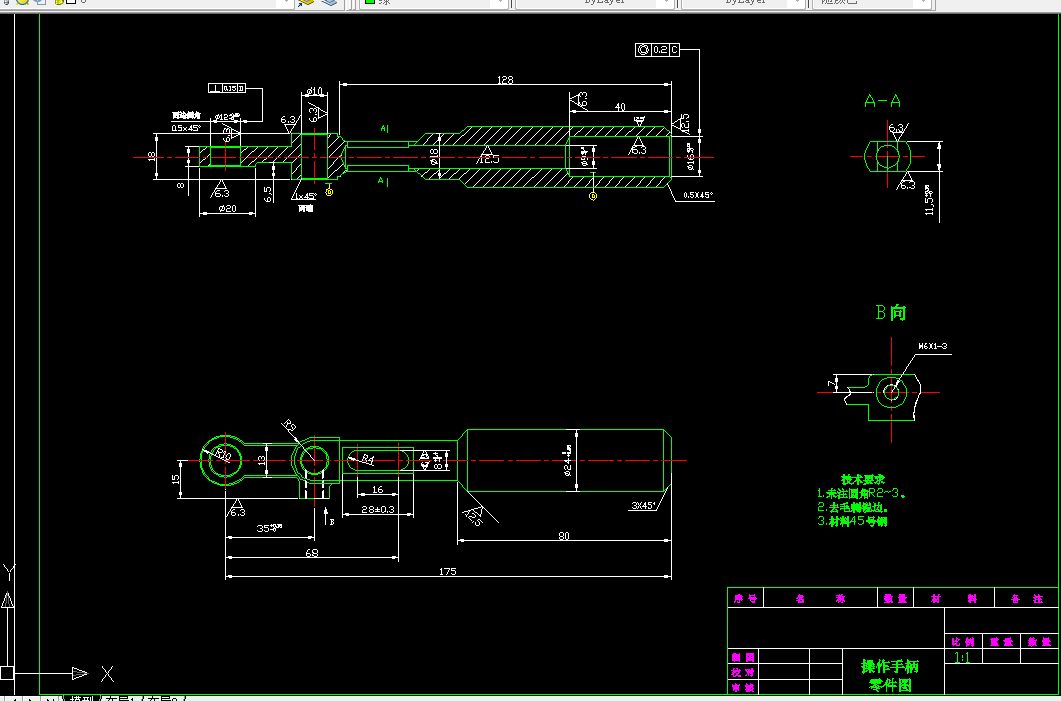Click the 序号 header cell
The image size is (1061, 701).
click(x=745, y=598)
